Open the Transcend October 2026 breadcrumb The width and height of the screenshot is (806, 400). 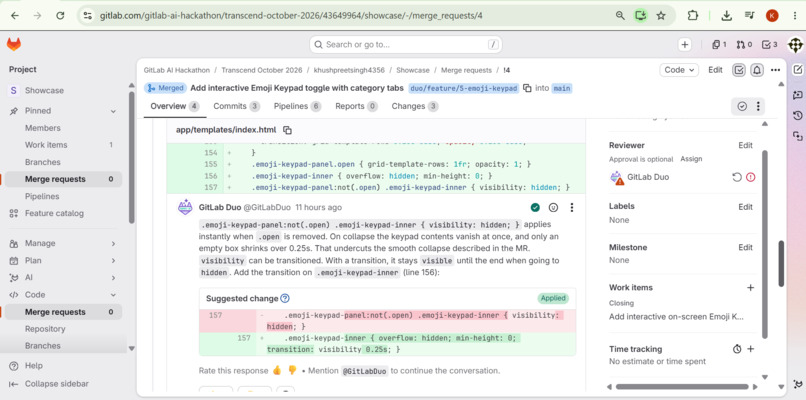coord(264,70)
